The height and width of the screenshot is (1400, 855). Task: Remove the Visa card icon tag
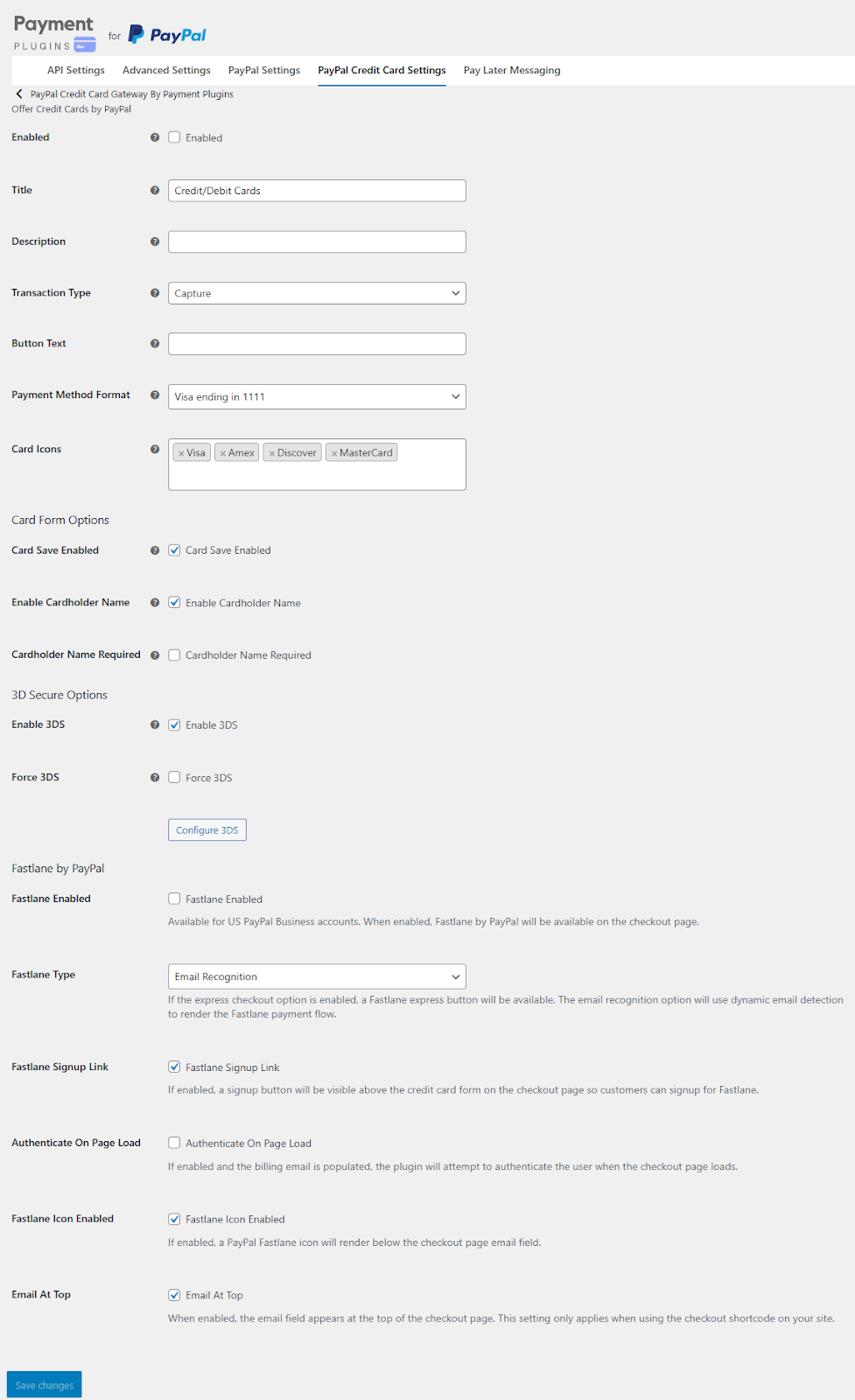click(x=181, y=453)
